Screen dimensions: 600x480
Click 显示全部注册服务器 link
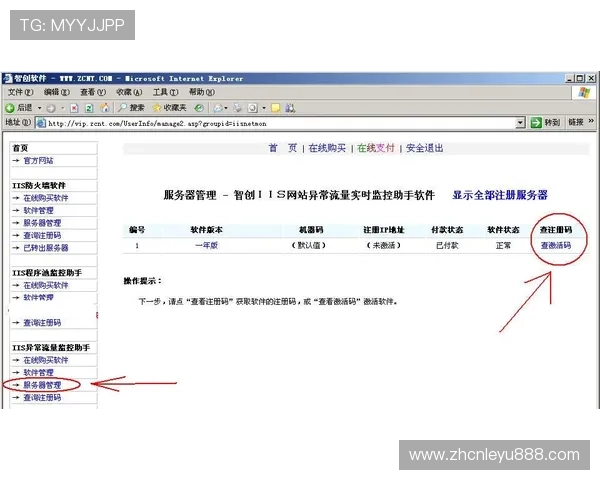pos(500,195)
